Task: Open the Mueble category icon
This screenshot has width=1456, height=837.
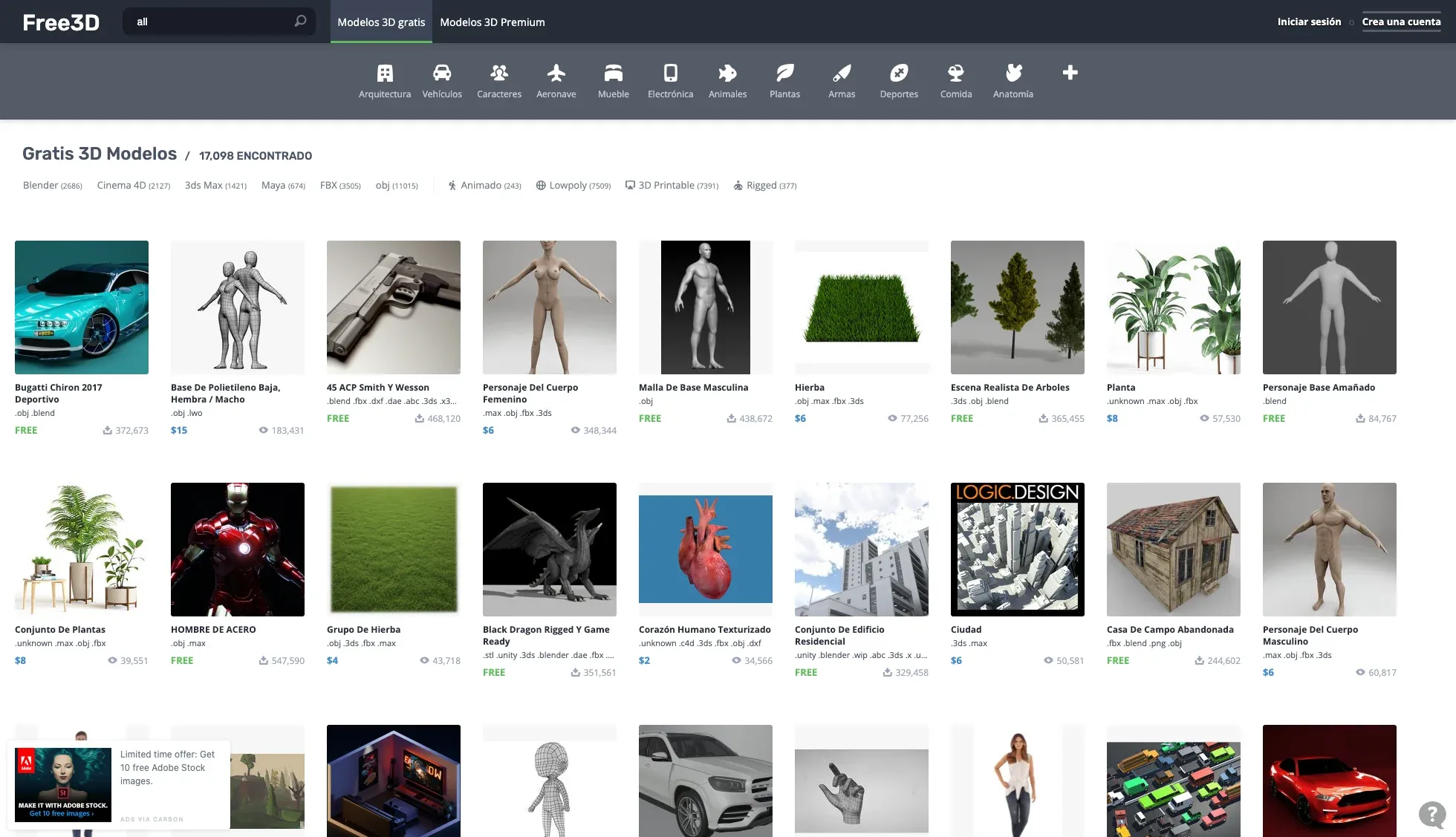Action: coord(614,73)
